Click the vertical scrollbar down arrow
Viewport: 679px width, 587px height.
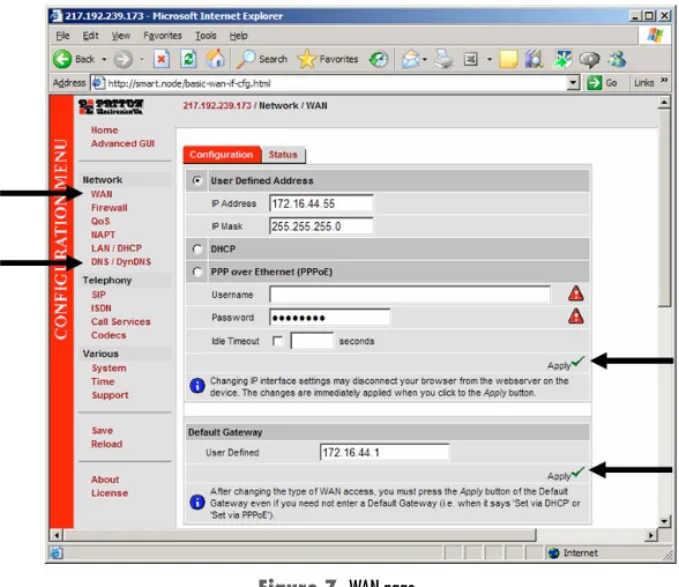[664, 521]
